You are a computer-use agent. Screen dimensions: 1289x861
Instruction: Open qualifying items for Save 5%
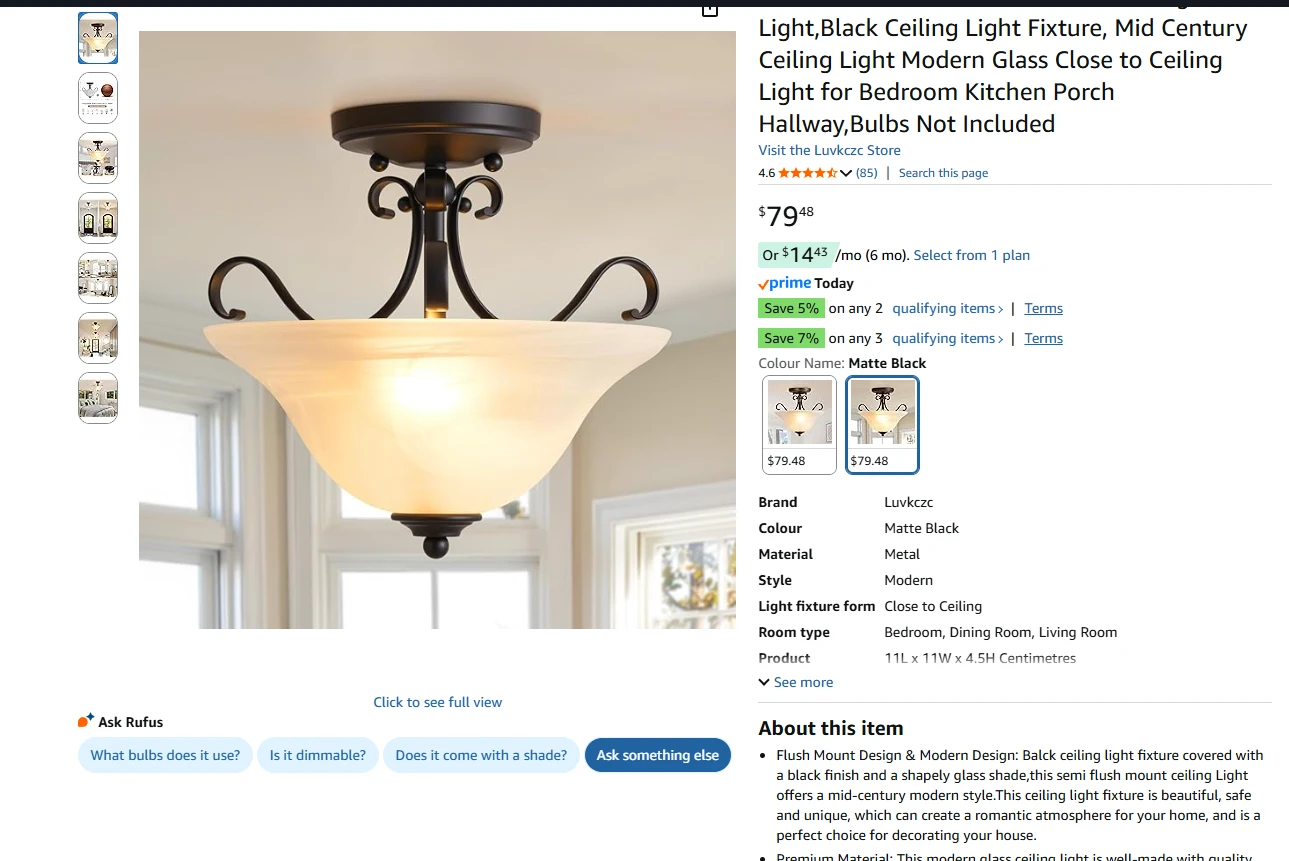[948, 308]
